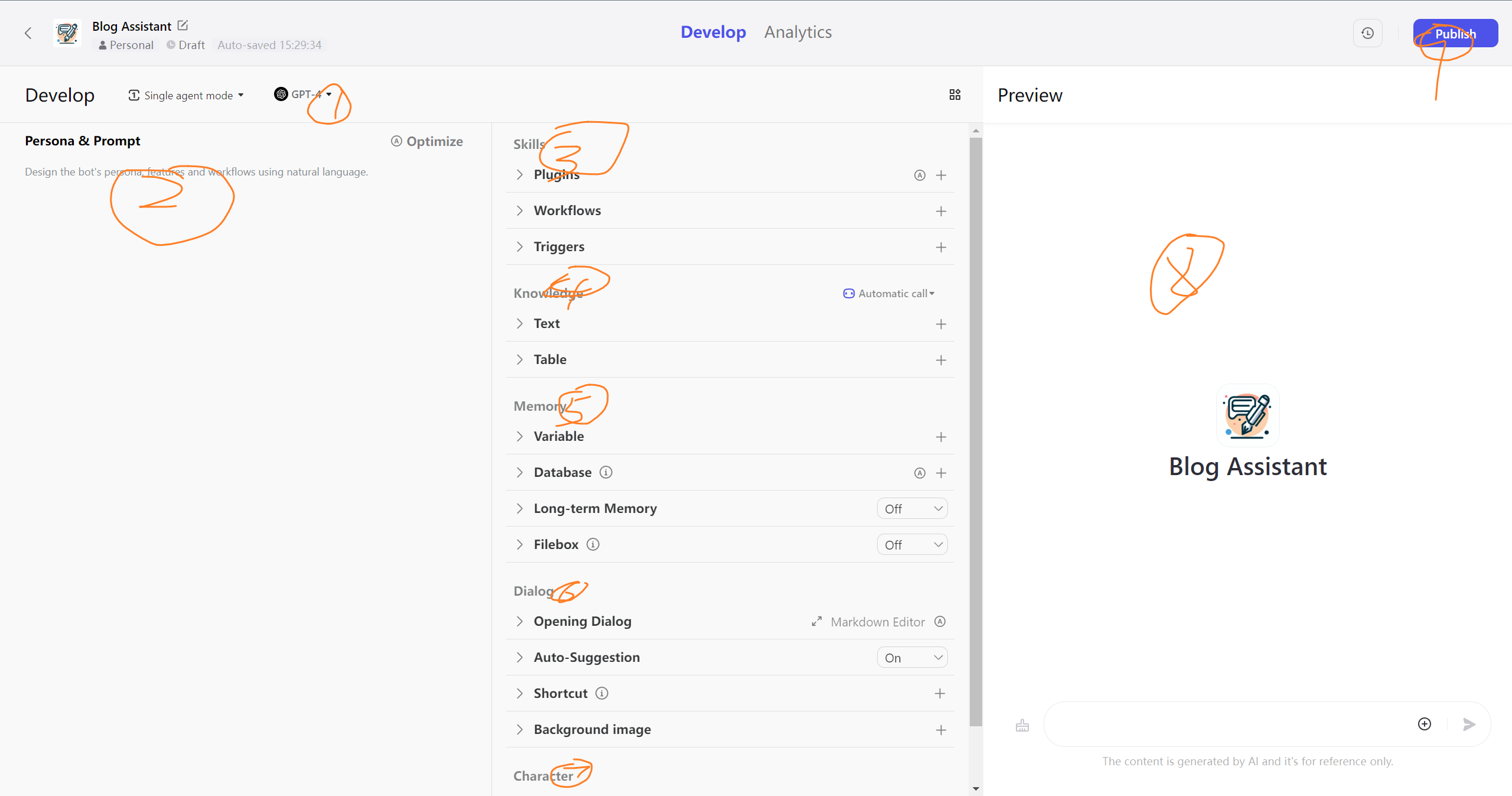Click the clear chat broom icon
Viewport: 1512px width, 796px height.
(1022, 725)
